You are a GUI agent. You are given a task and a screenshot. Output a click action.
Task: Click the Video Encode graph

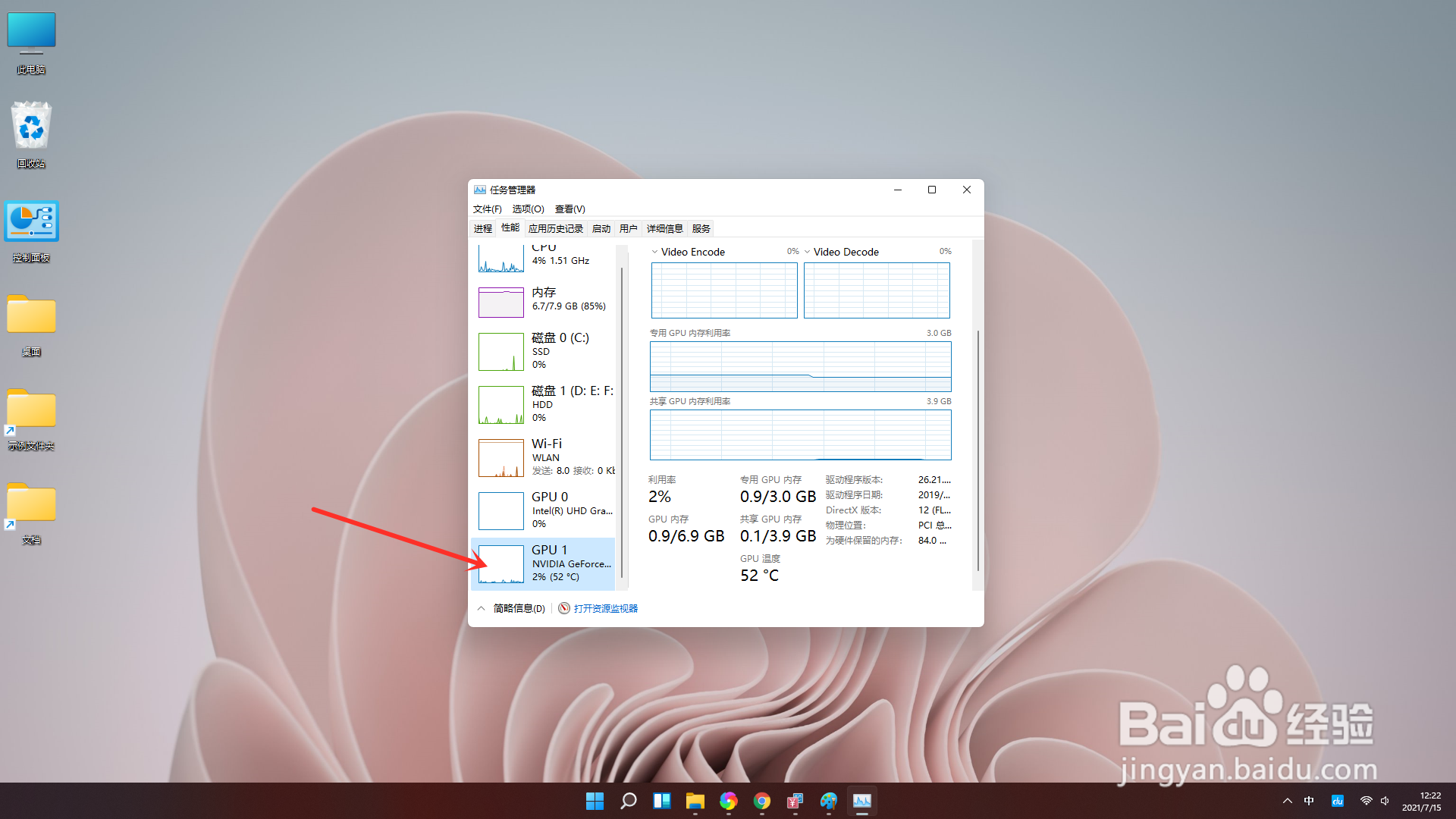click(724, 290)
